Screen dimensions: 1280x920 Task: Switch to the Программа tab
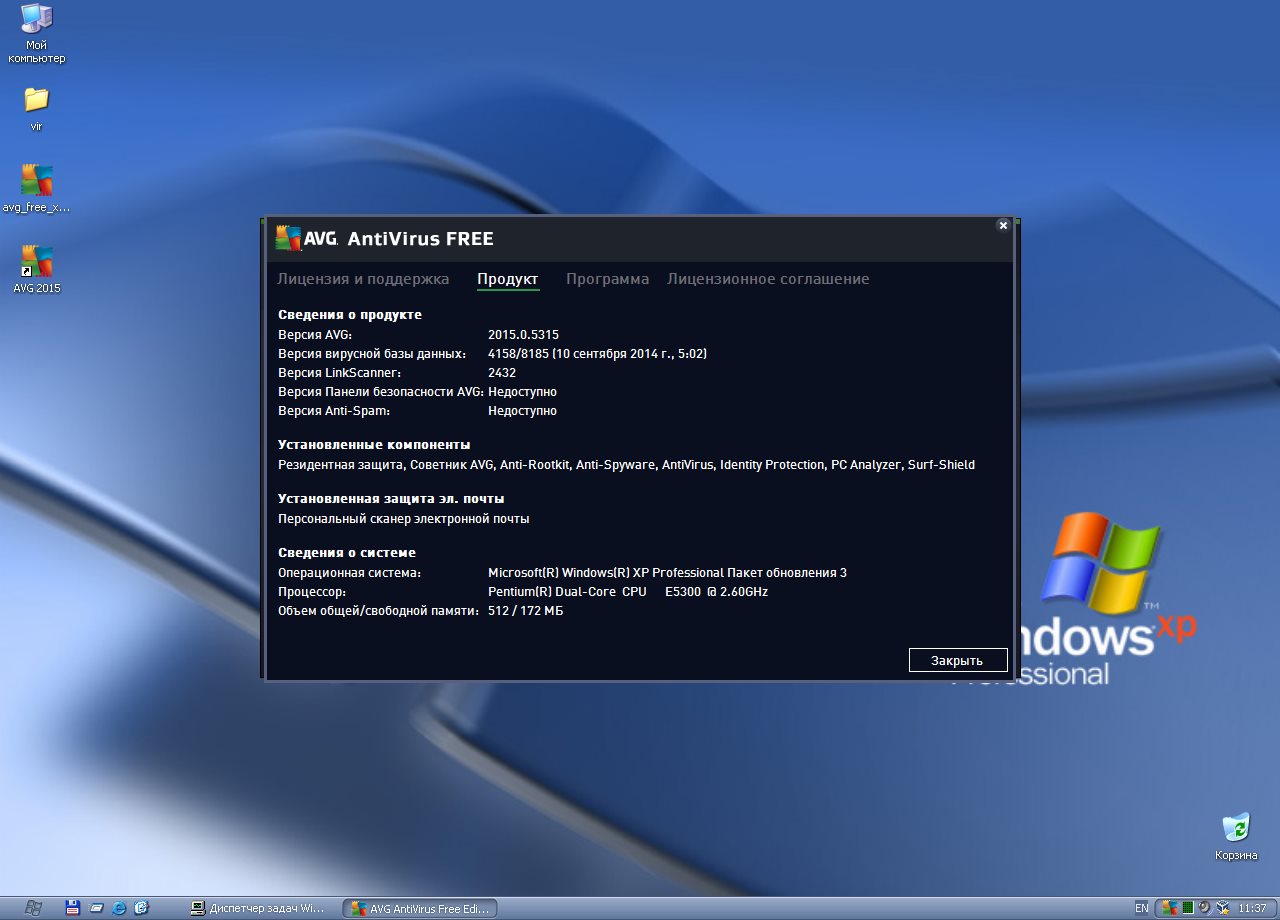click(607, 279)
